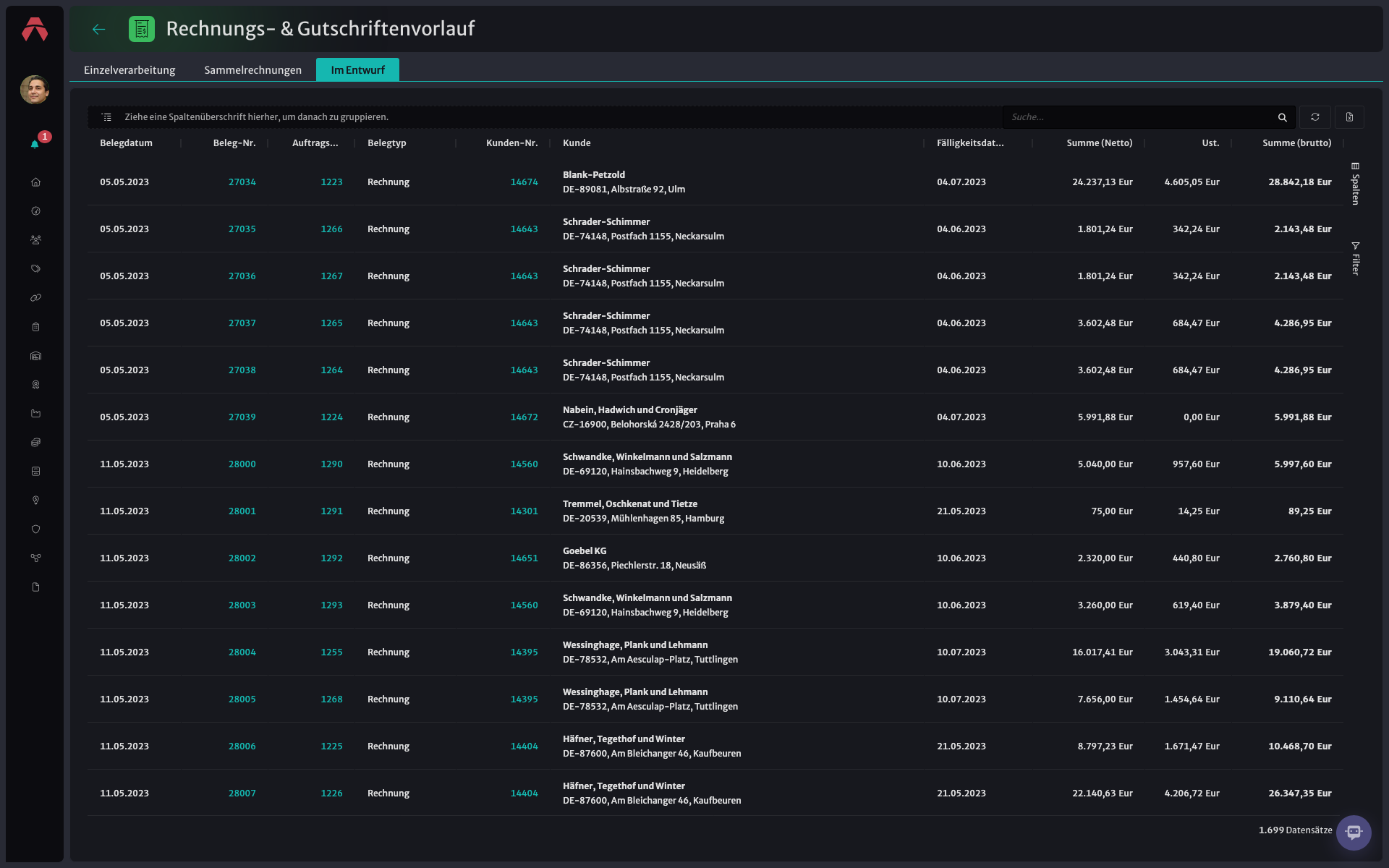Screen dimensions: 1389x868
Task: Open customer number 14672 link
Action: pyautogui.click(x=524, y=417)
